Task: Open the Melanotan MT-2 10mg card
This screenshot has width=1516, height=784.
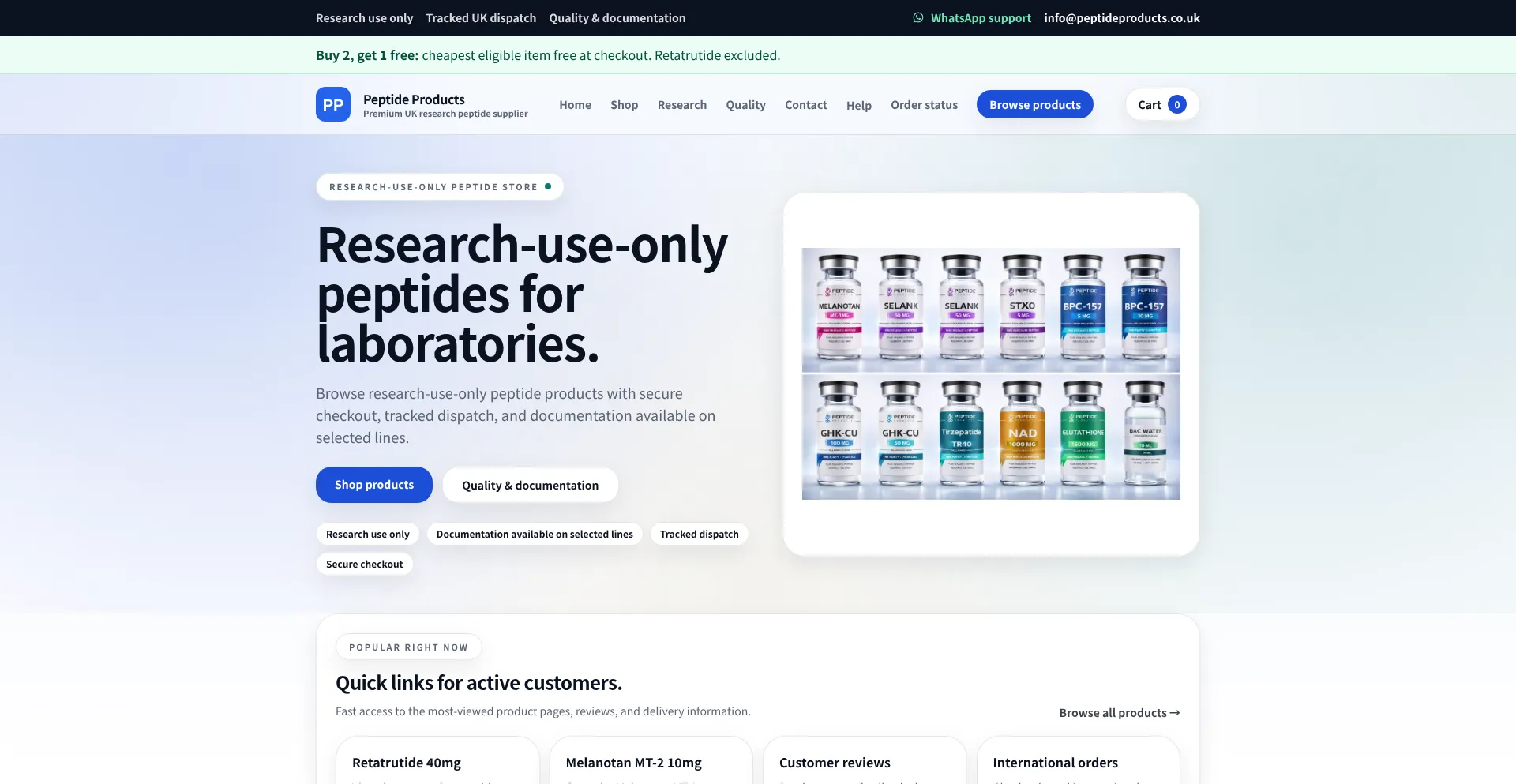Action: pos(651,761)
